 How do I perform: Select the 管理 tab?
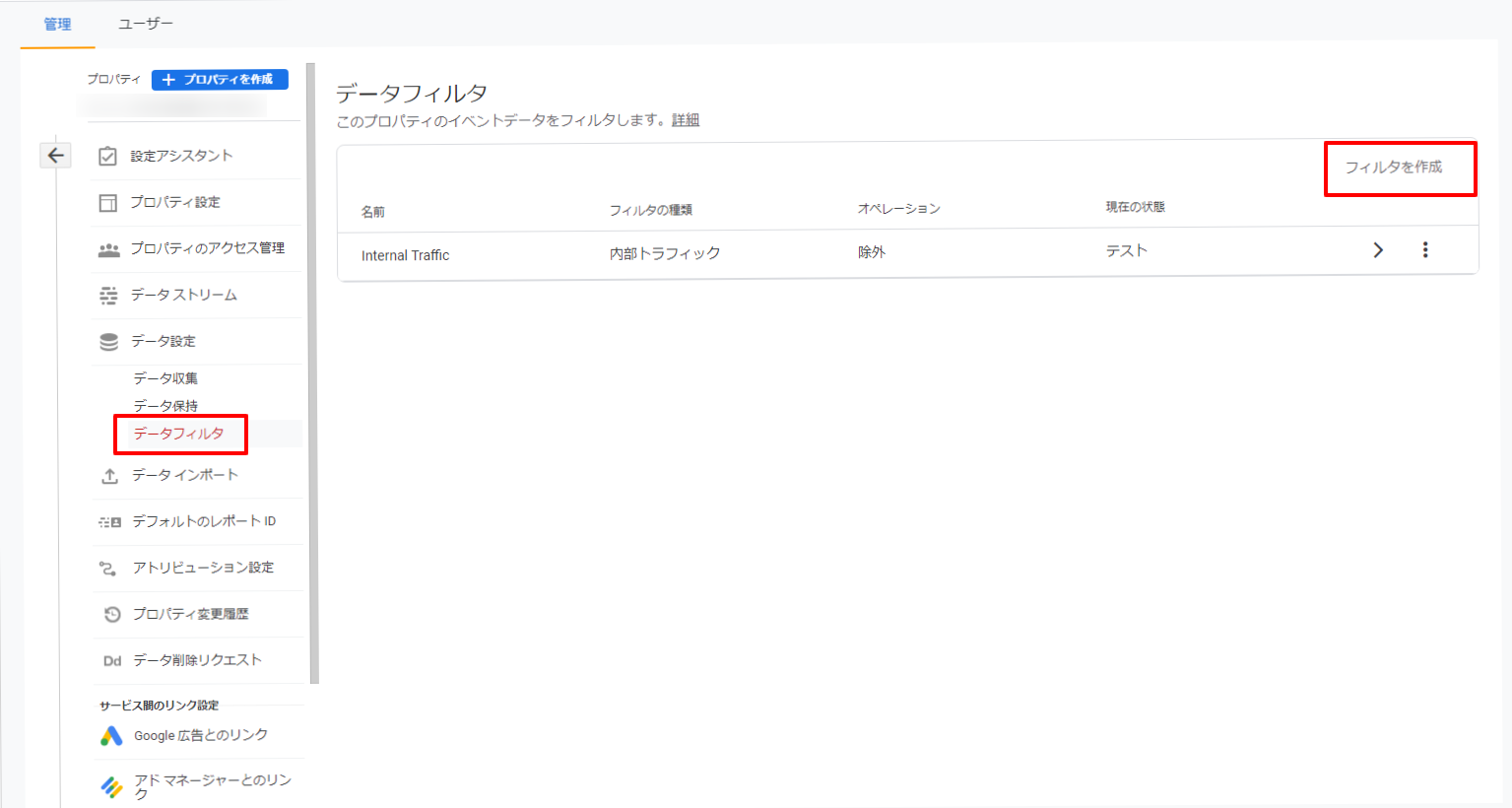57,24
